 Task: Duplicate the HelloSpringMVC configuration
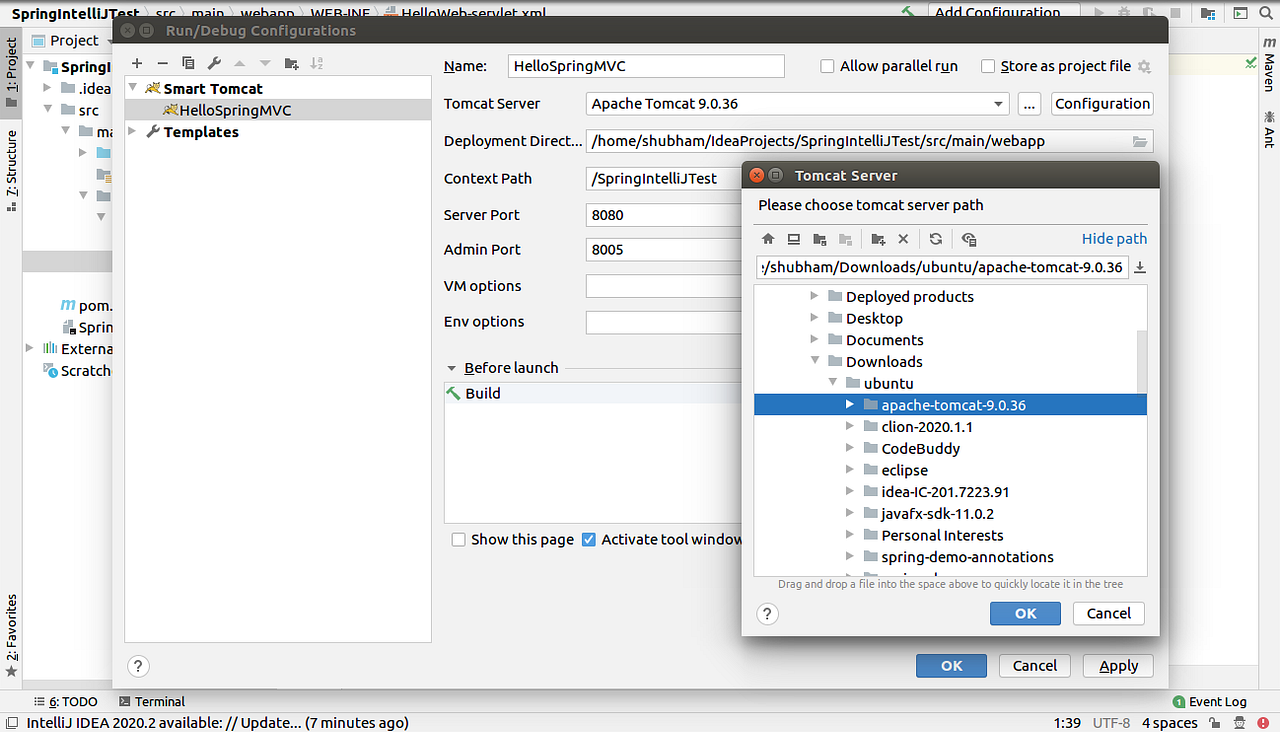(x=187, y=63)
